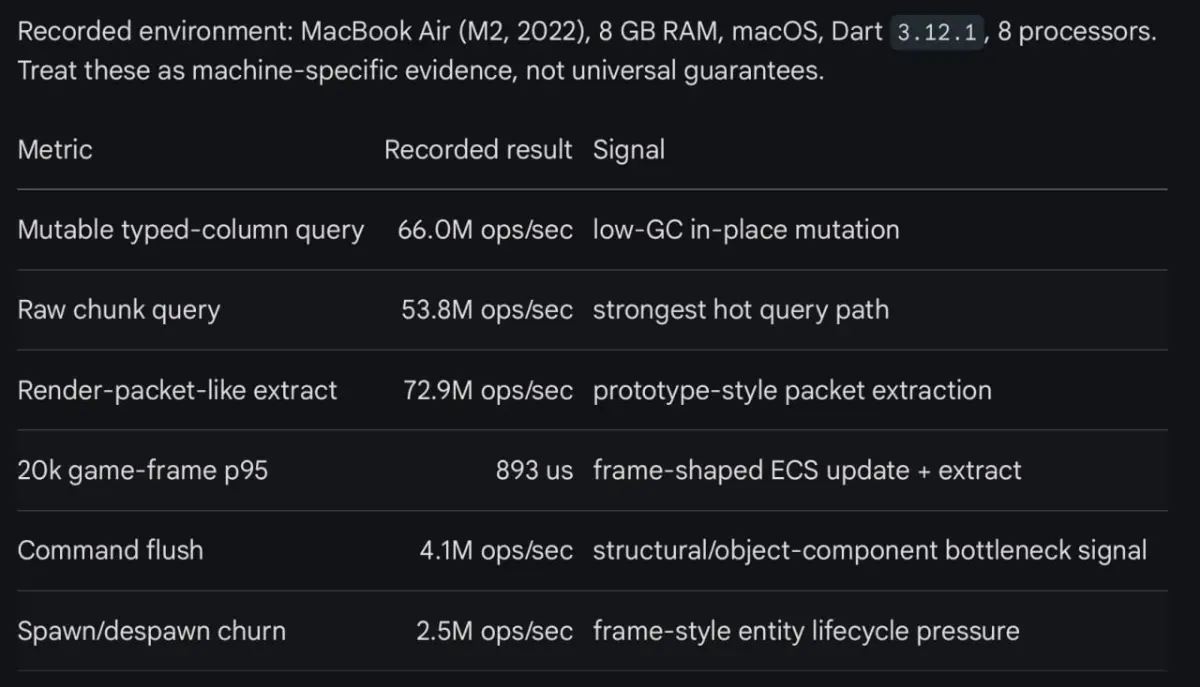This screenshot has width=1200, height=687.
Task: Click the 53.8M ops/sec result
Action: (x=487, y=310)
